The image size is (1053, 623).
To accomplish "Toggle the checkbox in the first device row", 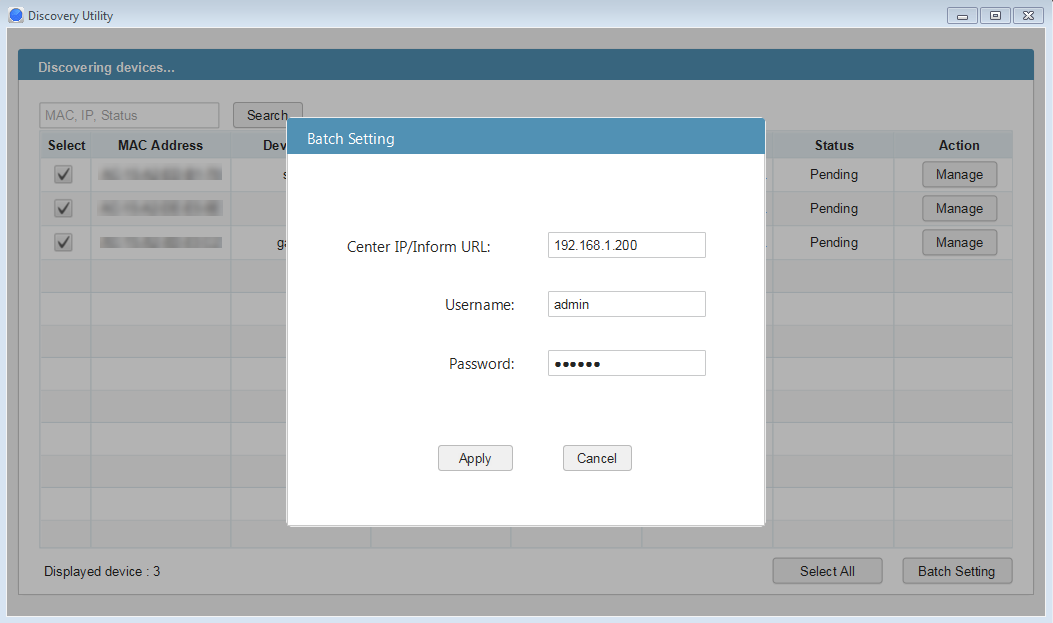I will pos(63,175).
